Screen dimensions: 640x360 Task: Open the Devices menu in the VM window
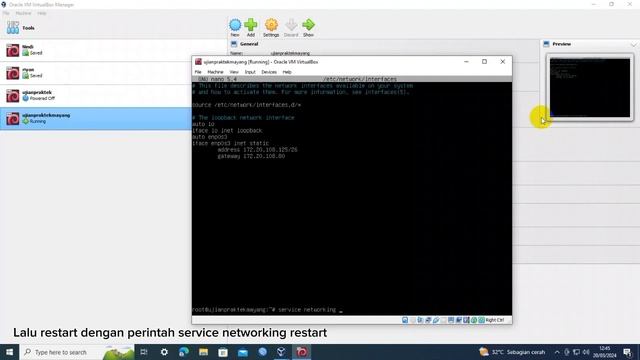point(269,72)
